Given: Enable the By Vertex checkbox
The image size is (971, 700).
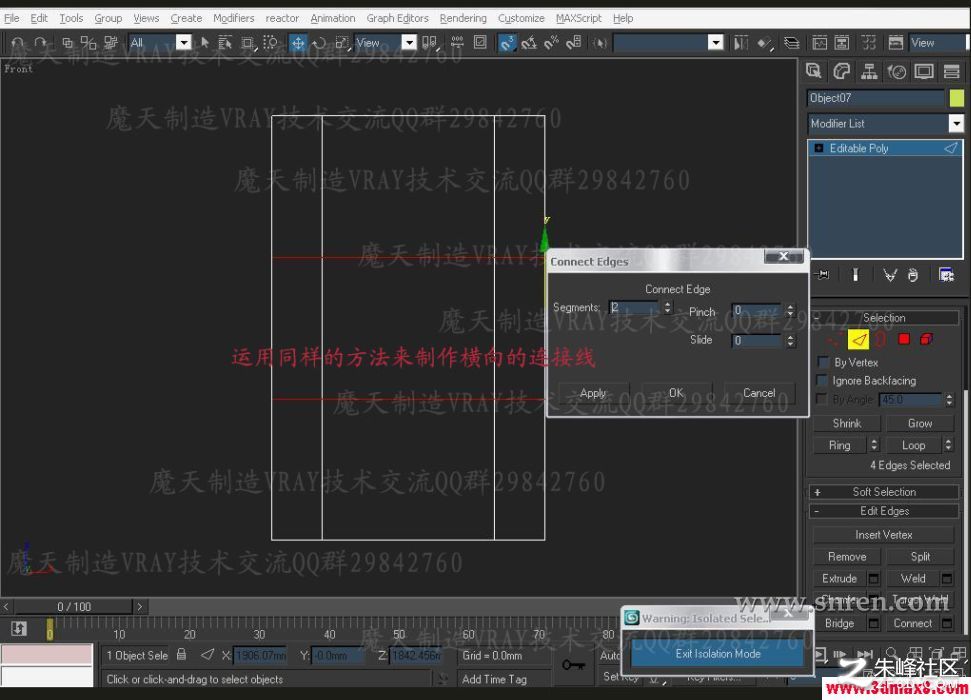Looking at the screenshot, I should 823,362.
